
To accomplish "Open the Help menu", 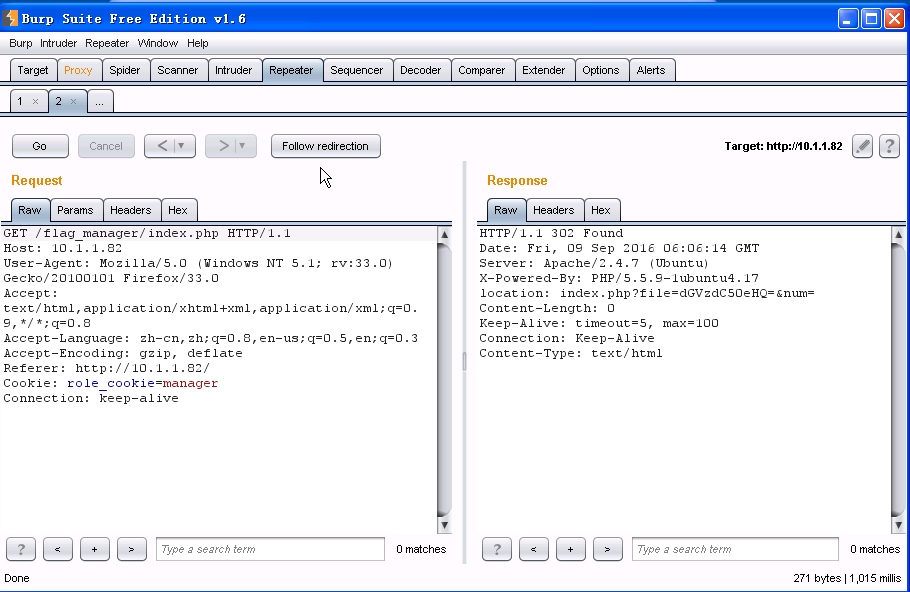I will tap(197, 44).
